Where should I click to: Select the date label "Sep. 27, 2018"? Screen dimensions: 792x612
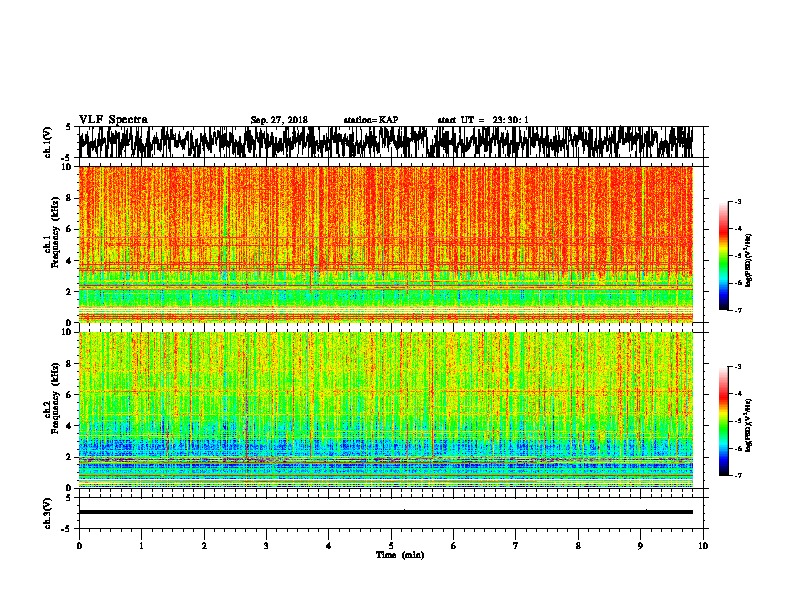pyautogui.click(x=279, y=120)
